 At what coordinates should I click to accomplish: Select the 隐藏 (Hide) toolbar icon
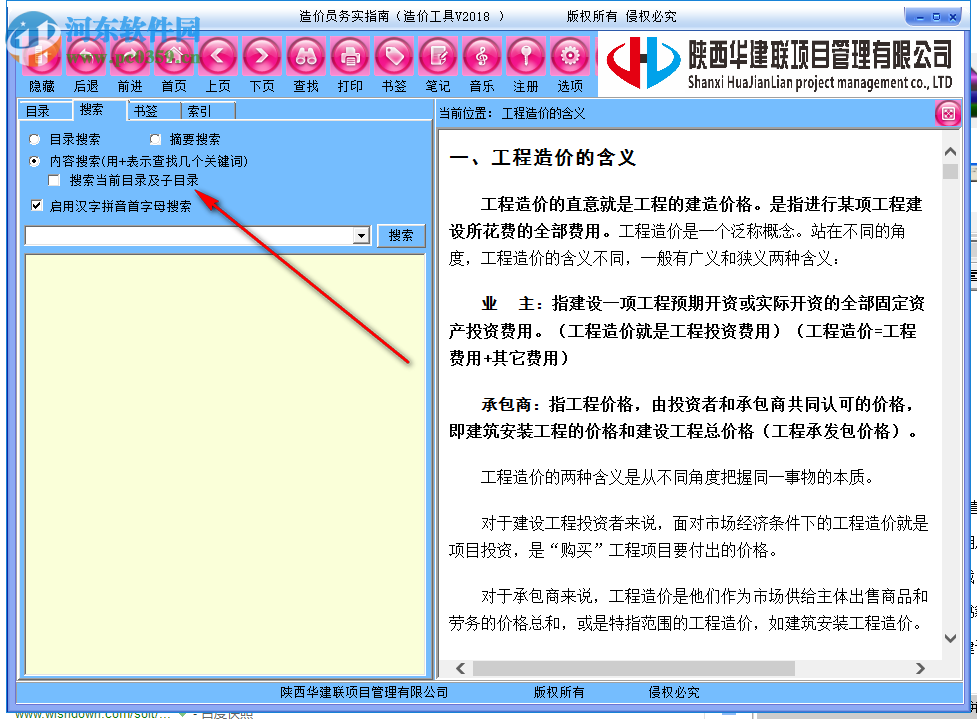coord(43,55)
